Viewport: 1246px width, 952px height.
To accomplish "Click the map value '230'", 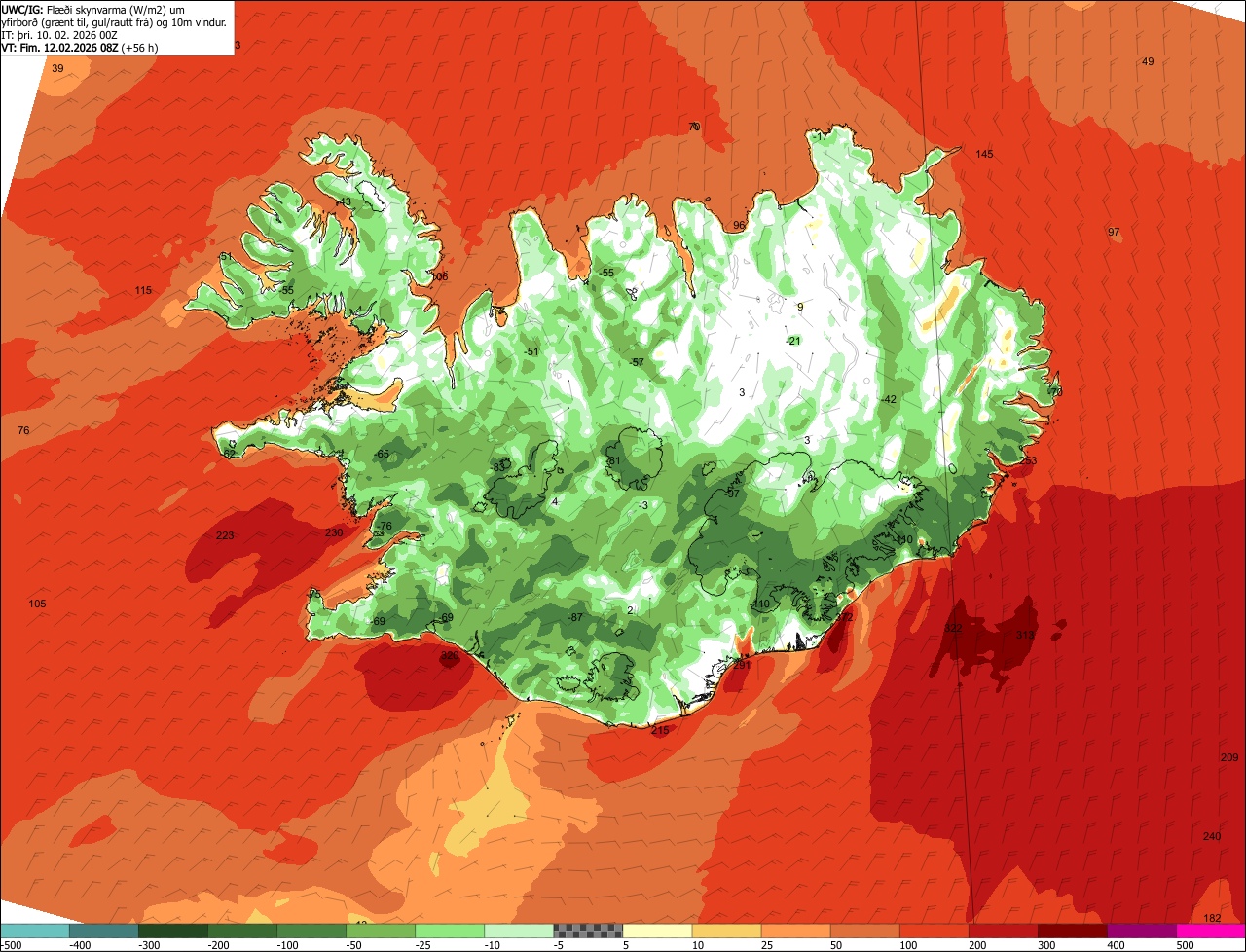I will [334, 532].
